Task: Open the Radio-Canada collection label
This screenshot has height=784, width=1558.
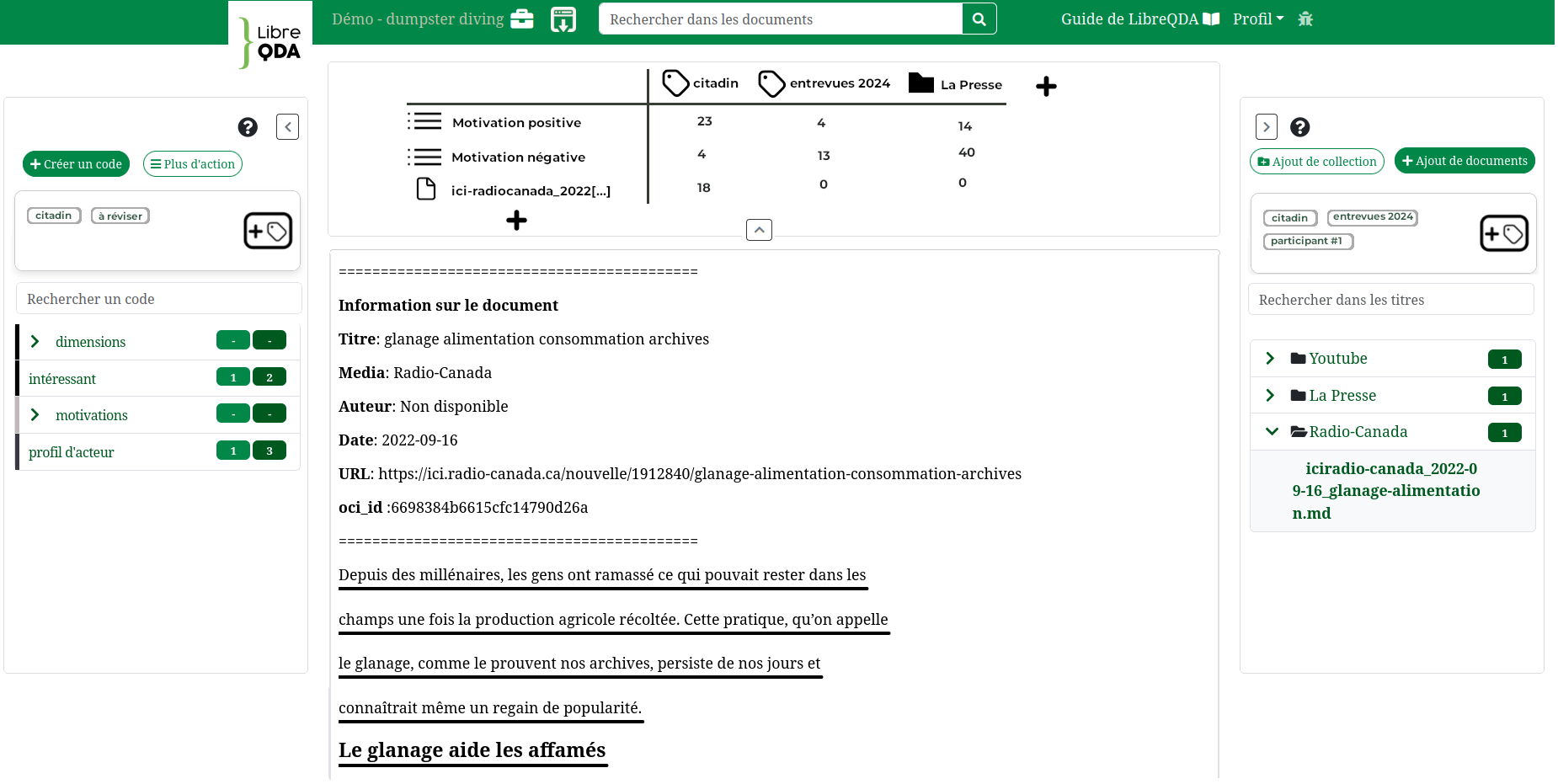Action: click(1358, 432)
